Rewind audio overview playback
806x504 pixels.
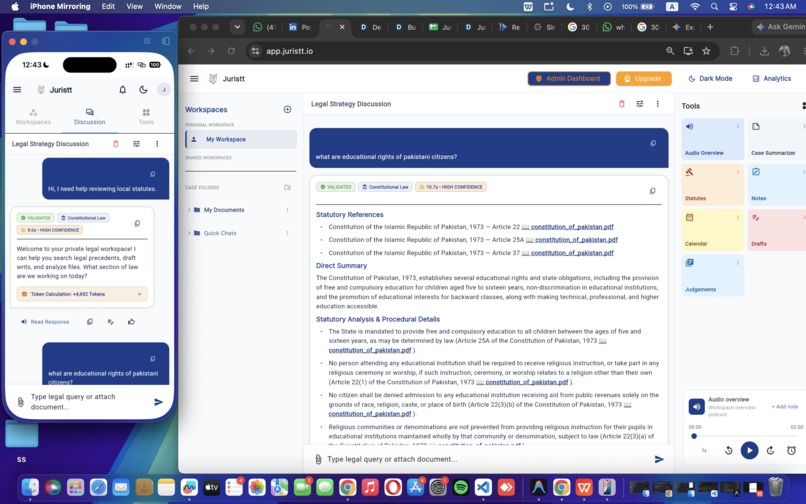point(728,451)
